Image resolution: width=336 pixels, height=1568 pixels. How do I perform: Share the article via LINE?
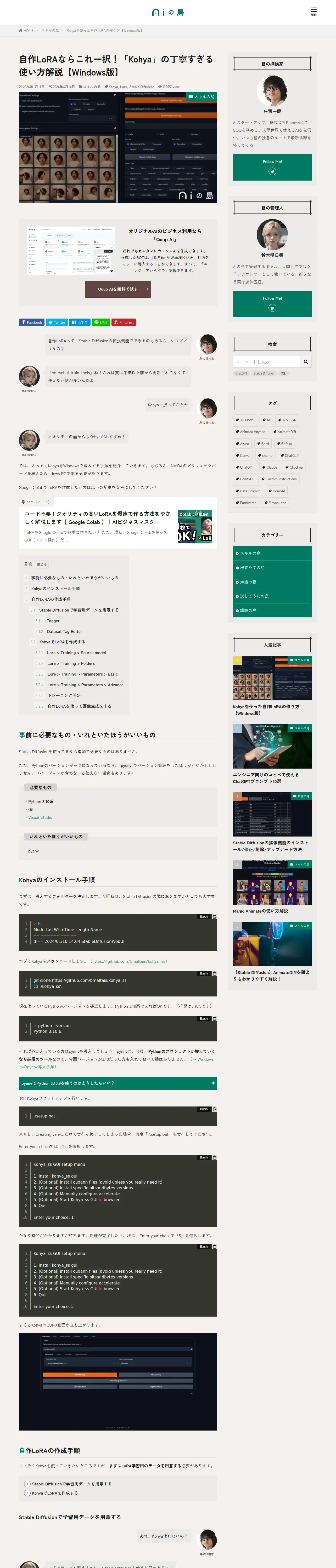tap(101, 322)
